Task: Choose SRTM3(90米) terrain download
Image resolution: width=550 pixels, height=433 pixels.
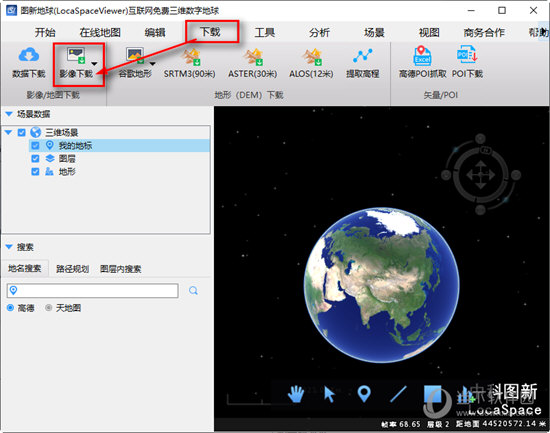Action: (189, 63)
